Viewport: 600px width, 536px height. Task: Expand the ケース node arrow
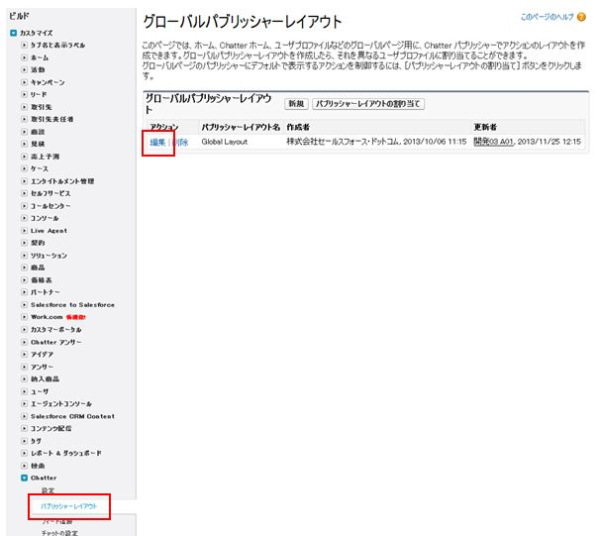pos(24,169)
